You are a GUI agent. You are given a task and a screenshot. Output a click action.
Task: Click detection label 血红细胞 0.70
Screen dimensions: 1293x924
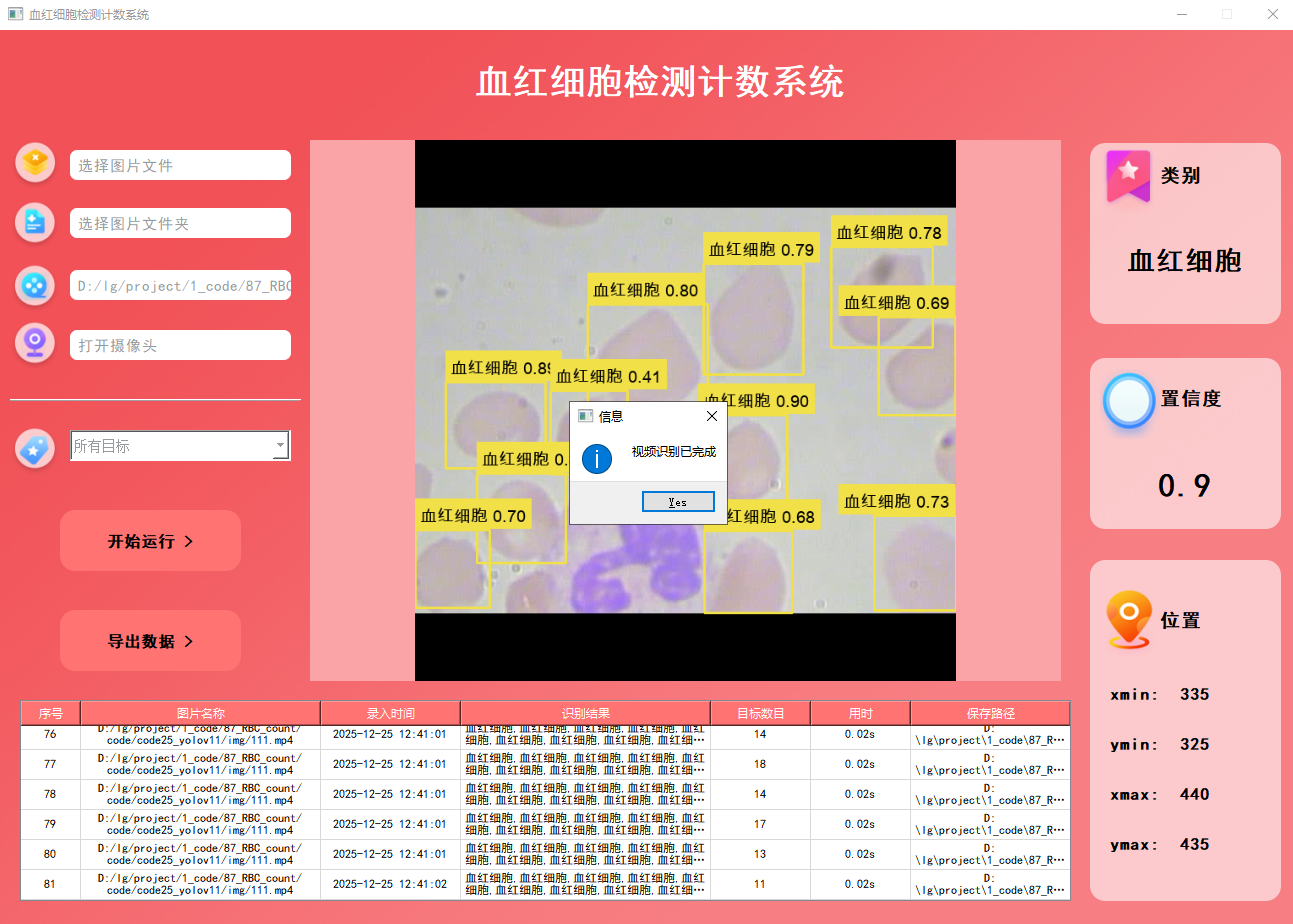click(x=473, y=516)
